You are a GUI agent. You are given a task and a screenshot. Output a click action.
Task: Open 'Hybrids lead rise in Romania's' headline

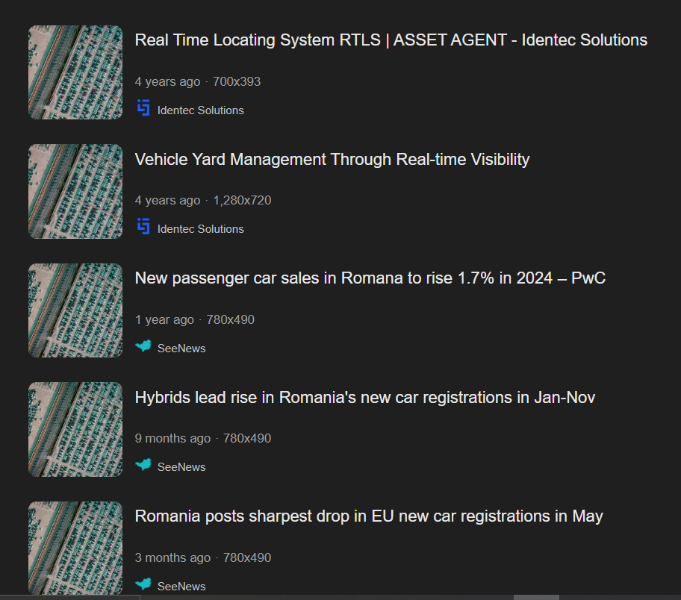coord(365,397)
